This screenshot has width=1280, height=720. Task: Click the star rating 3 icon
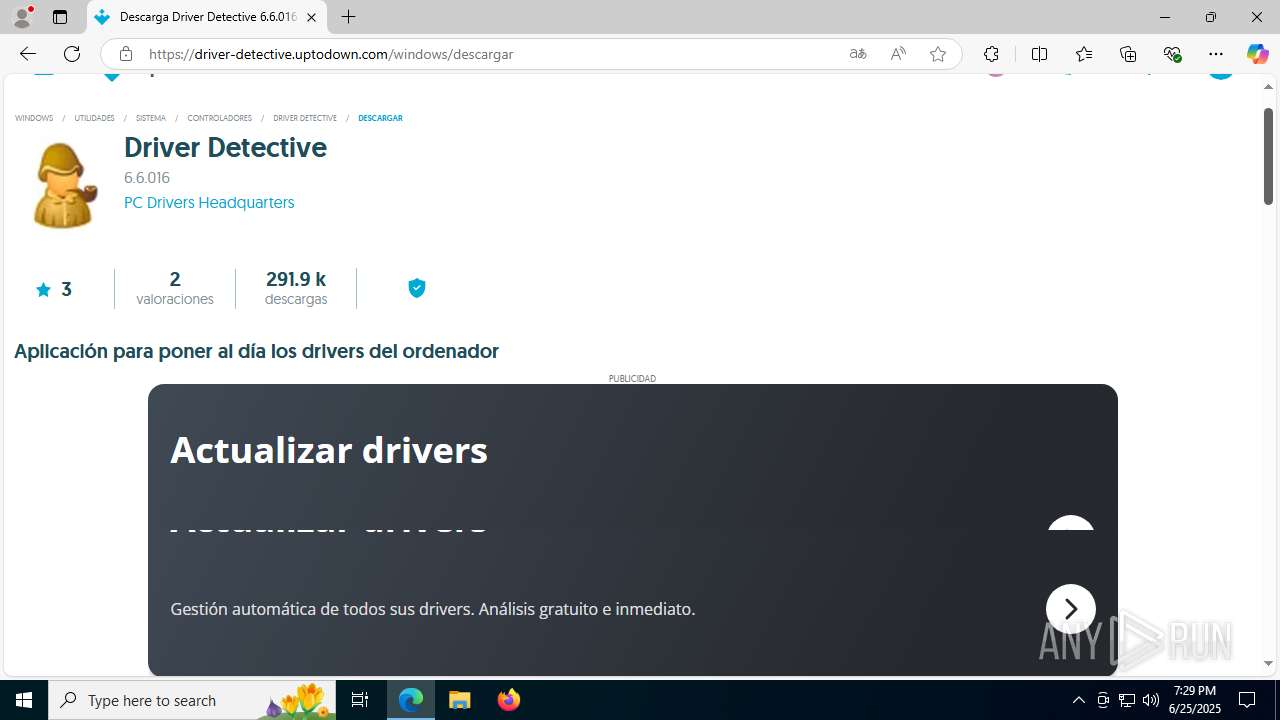tap(43, 289)
